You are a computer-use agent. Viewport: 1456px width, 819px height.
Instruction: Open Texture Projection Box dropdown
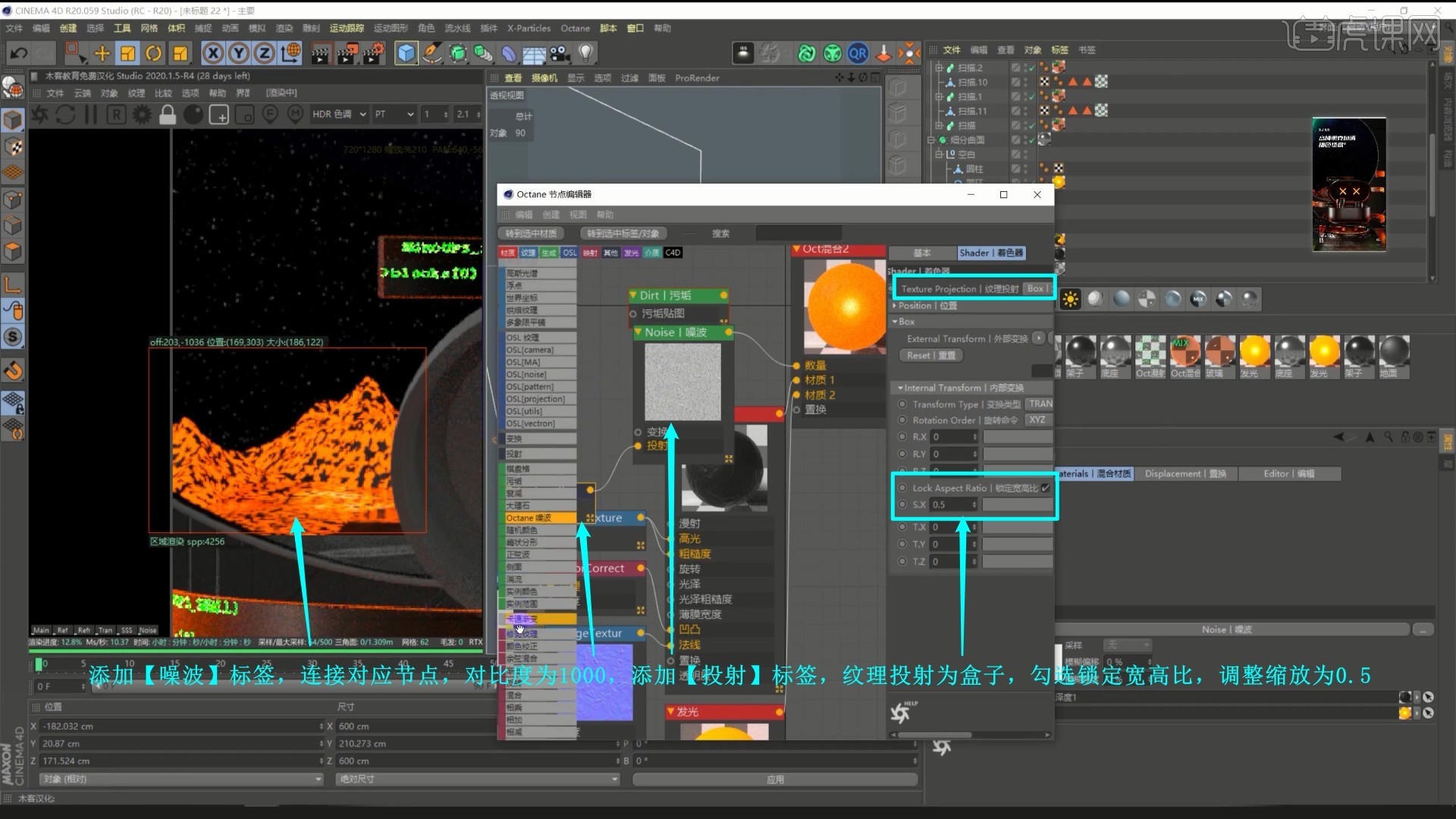click(x=1037, y=289)
